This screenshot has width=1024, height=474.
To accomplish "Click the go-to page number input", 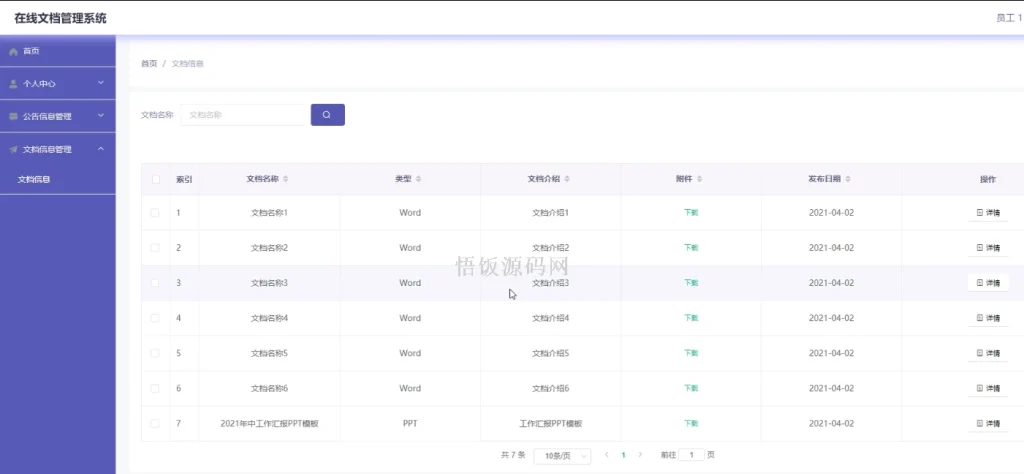I will pyautogui.click(x=692, y=455).
